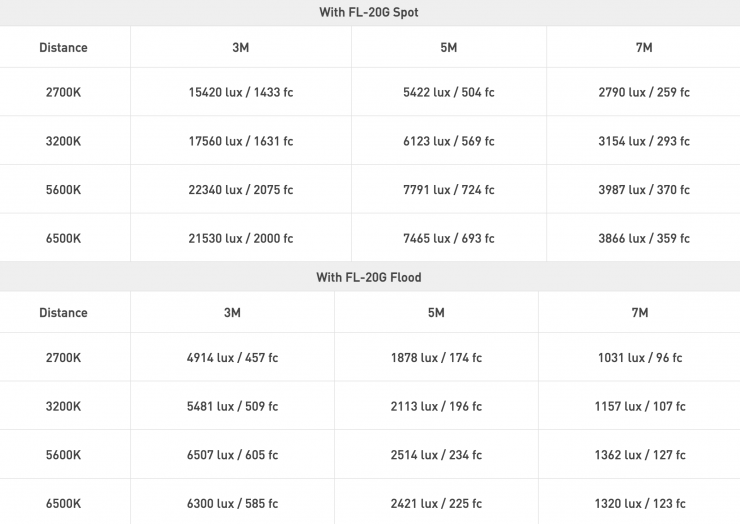Image resolution: width=740 pixels, height=524 pixels.
Task: Click the 1320 lux / 123 fc value
Action: coord(639,503)
